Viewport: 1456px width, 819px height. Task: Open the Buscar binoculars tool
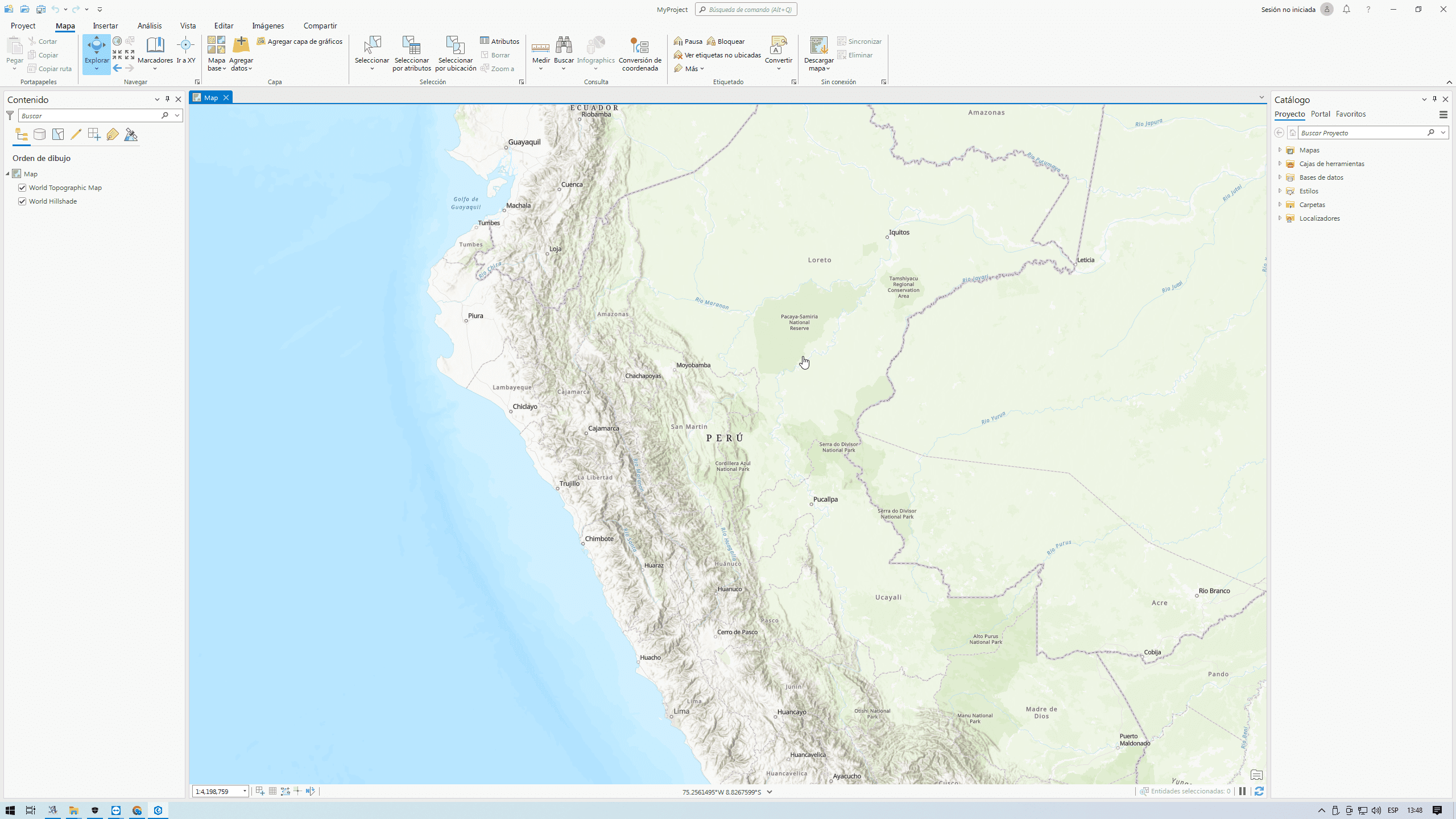click(564, 47)
